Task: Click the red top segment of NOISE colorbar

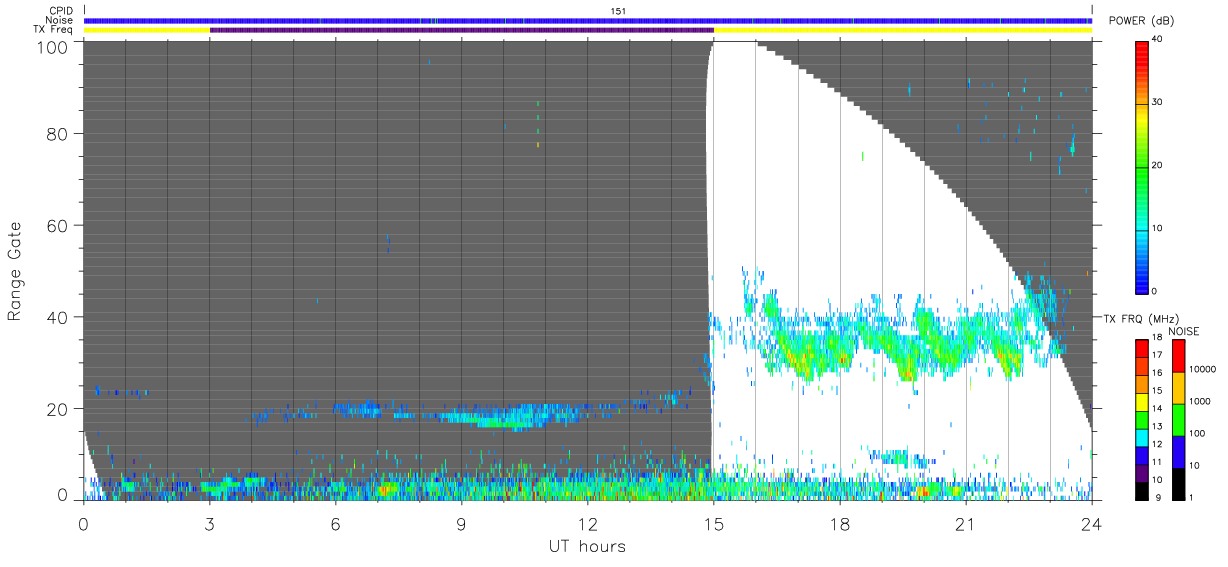Action: coord(1178,356)
